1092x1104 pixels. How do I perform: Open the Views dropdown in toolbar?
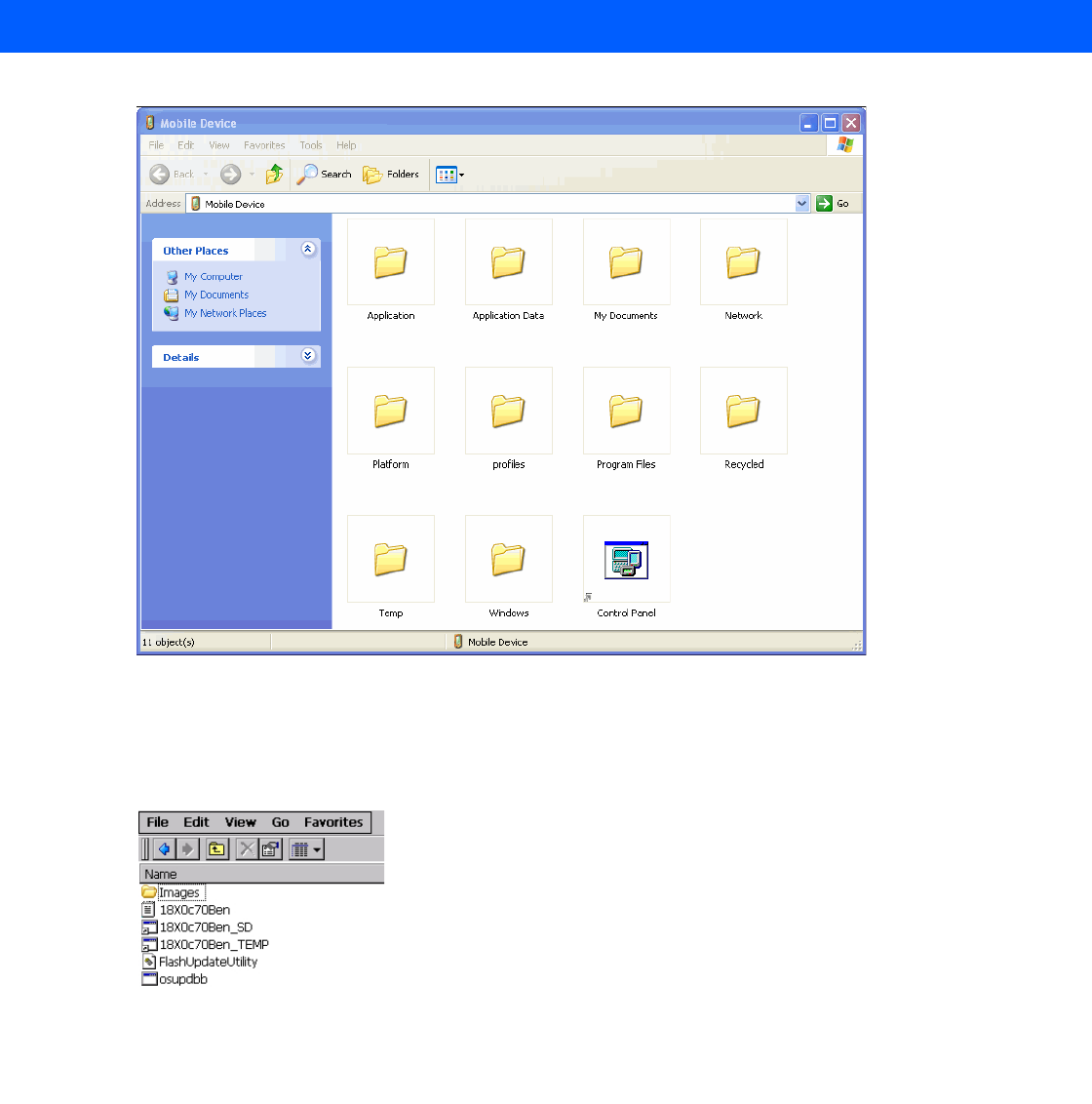click(449, 174)
